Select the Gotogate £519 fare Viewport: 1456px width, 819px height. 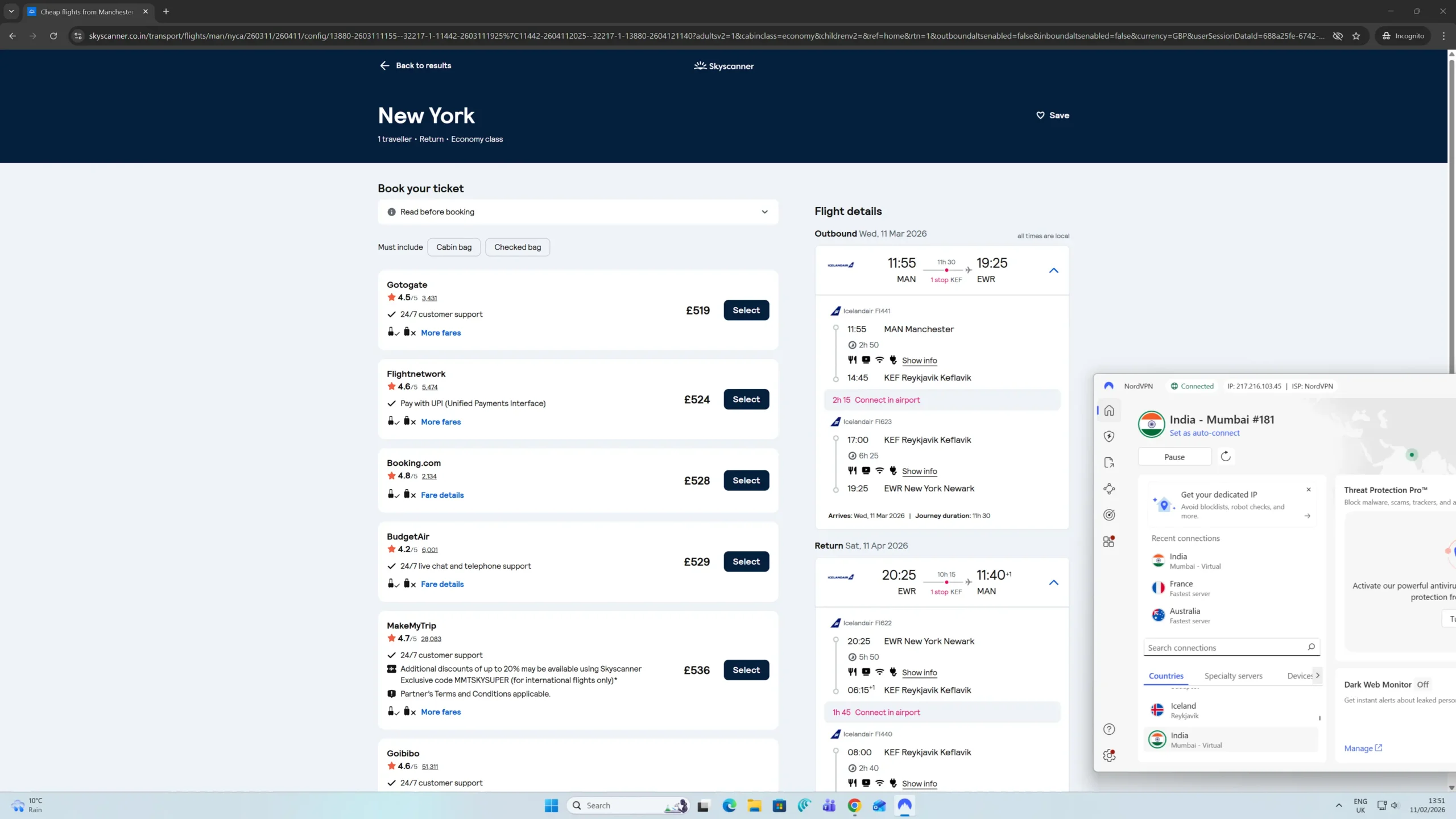tap(746, 310)
